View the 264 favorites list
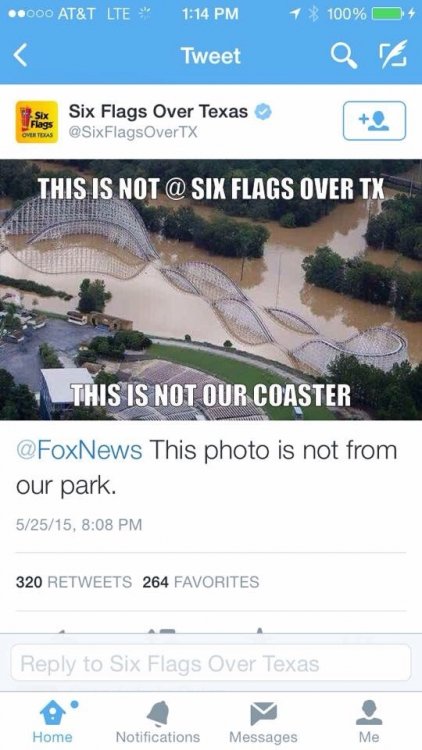Screen dimensions: 422x750 (200, 582)
